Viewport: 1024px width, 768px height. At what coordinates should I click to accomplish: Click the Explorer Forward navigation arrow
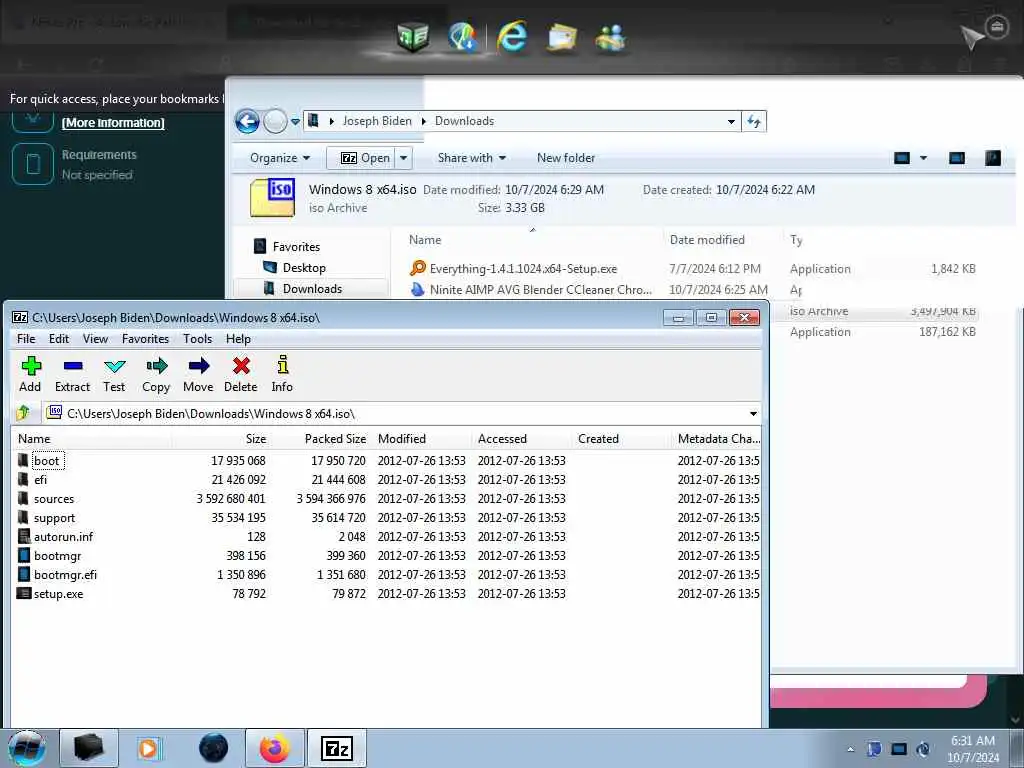[x=275, y=121]
